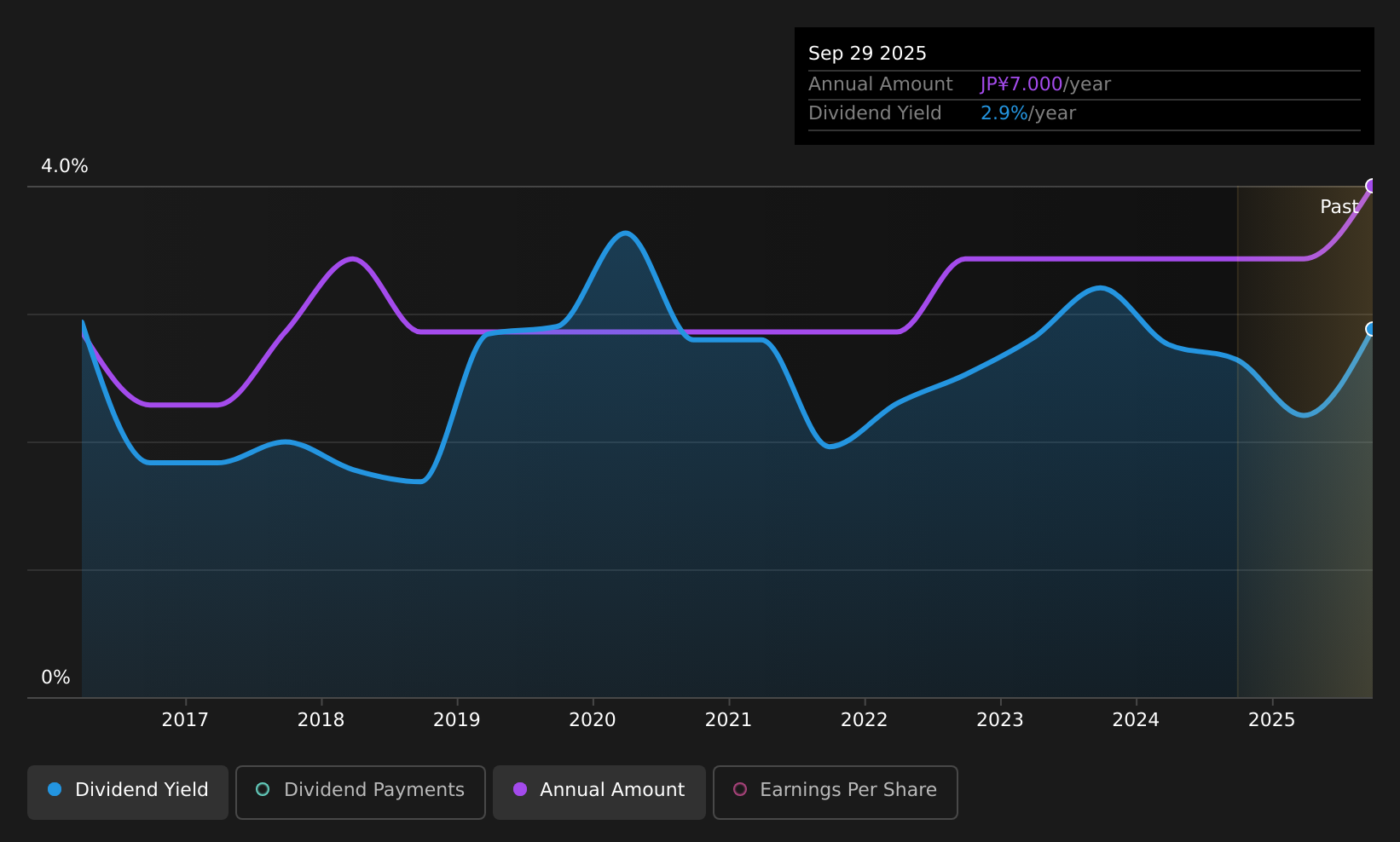Click the 0% y-axis label
The height and width of the screenshot is (842, 1400).
pyautogui.click(x=55, y=678)
